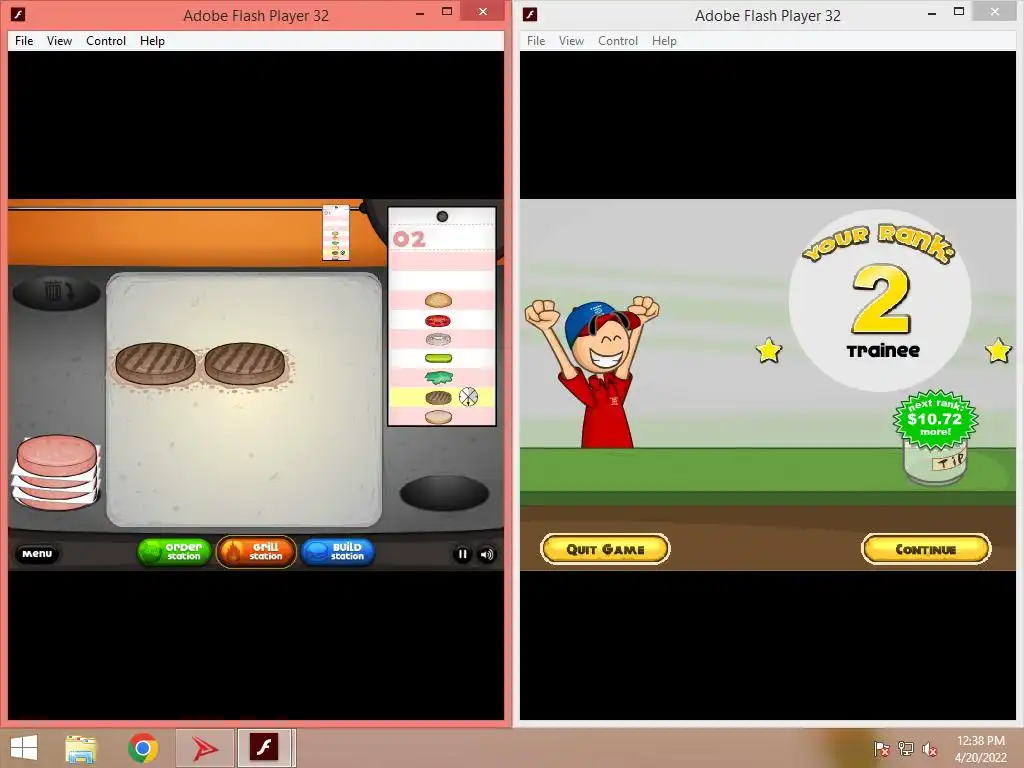Click the Quit Game button
The width and height of the screenshot is (1024, 768).
(605, 549)
